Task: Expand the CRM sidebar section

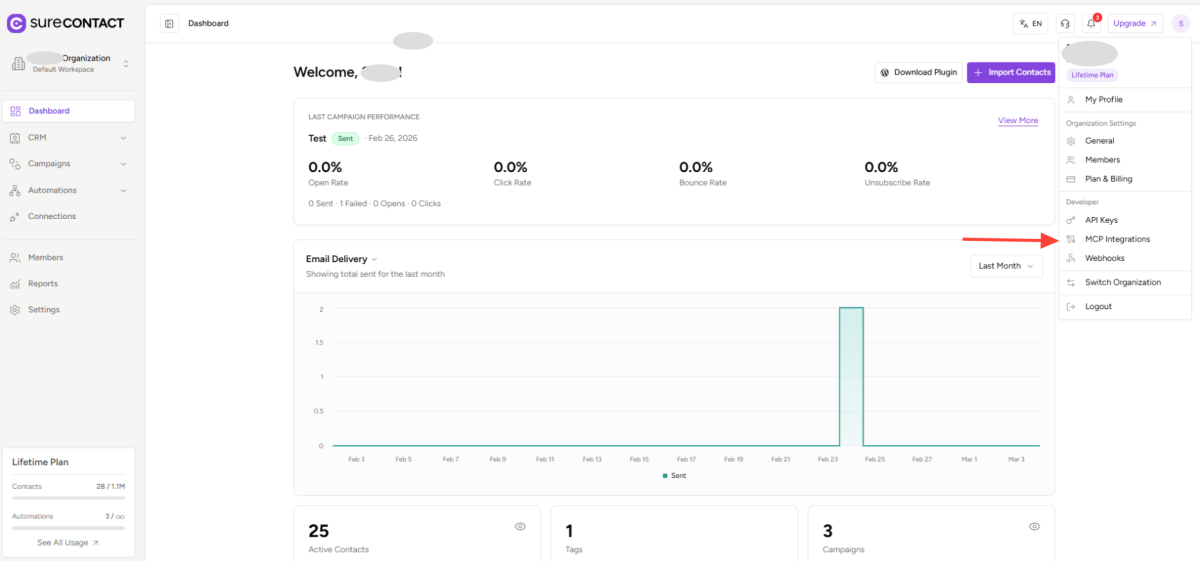Action: click(68, 137)
